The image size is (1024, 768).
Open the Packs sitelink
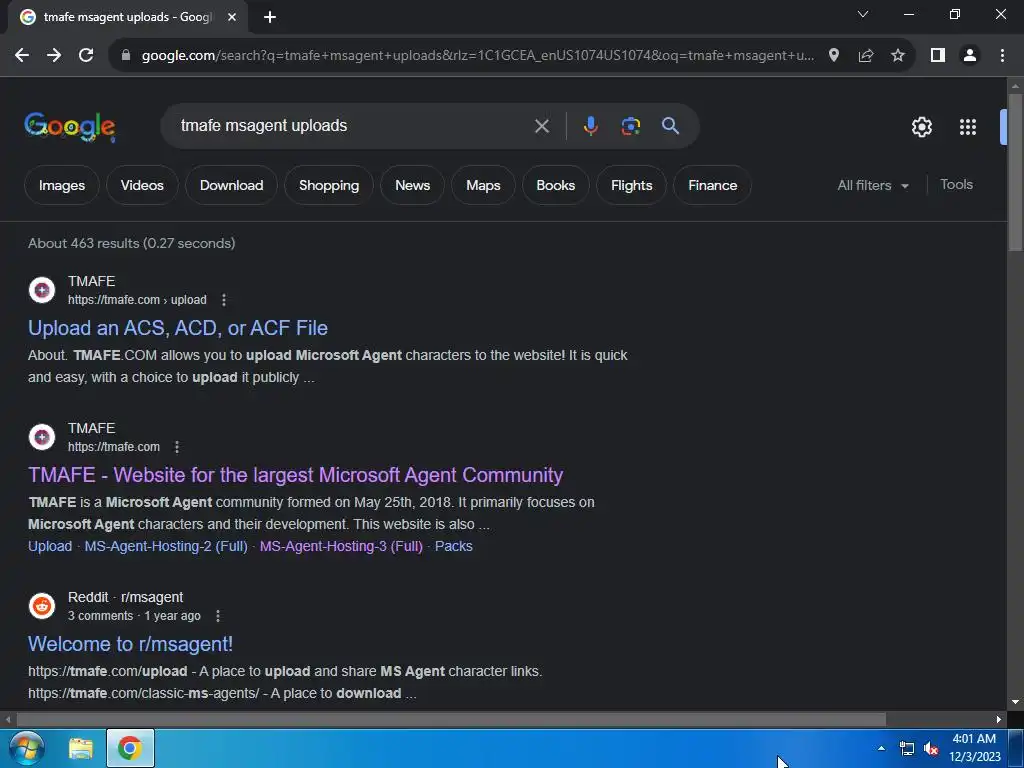click(x=454, y=546)
